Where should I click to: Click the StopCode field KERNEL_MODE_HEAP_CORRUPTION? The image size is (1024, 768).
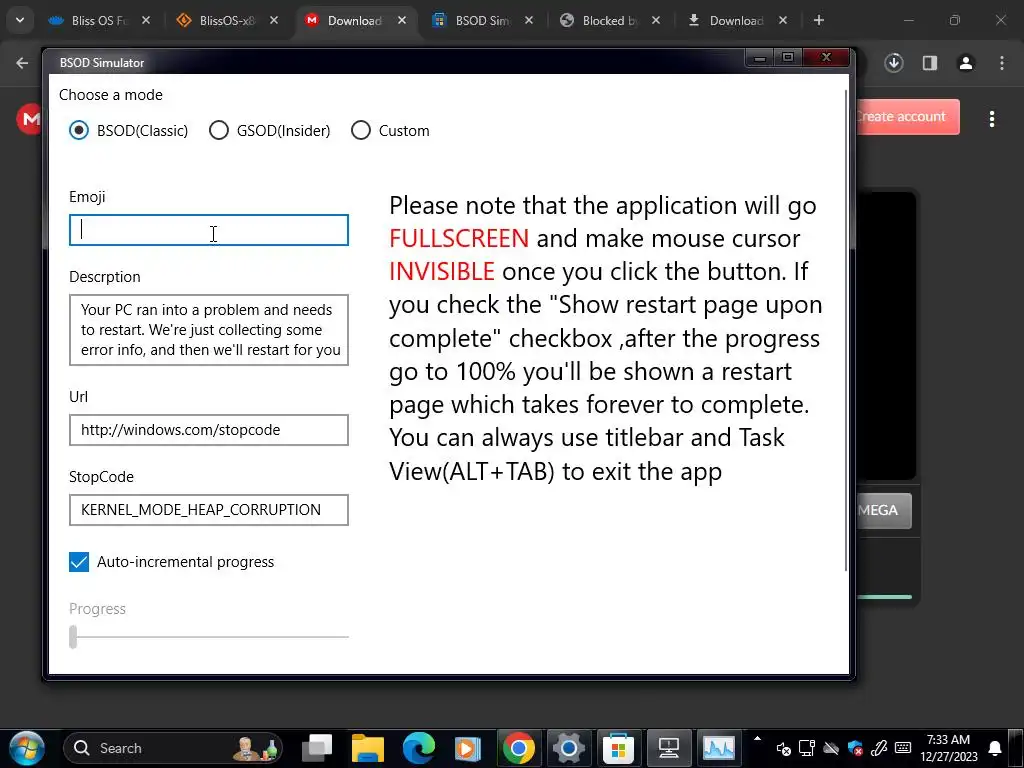[209, 510]
